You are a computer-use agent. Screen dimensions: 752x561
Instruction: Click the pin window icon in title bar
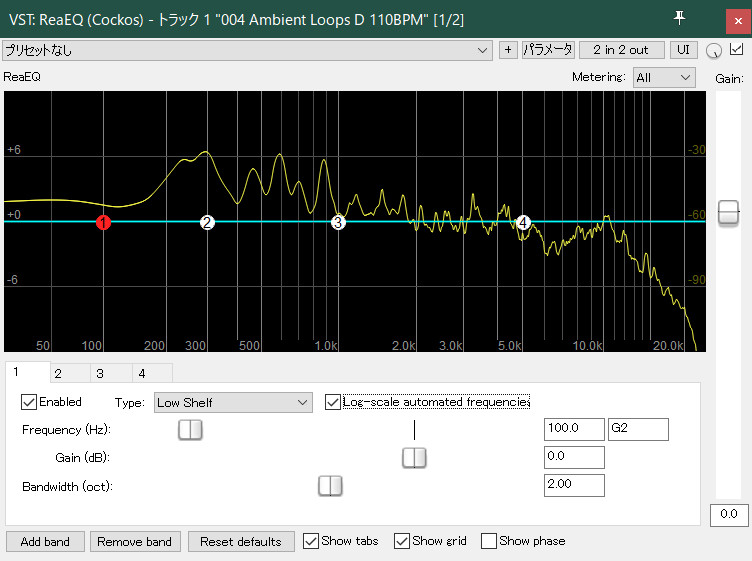point(681,18)
